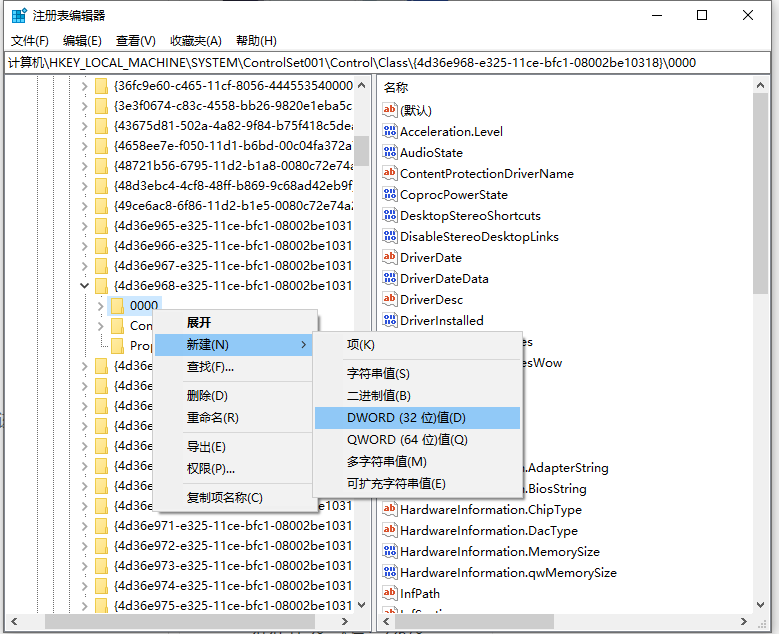The width and height of the screenshot is (779, 634).
Task: Open the 编辑(E) menu
Action: click(82, 40)
